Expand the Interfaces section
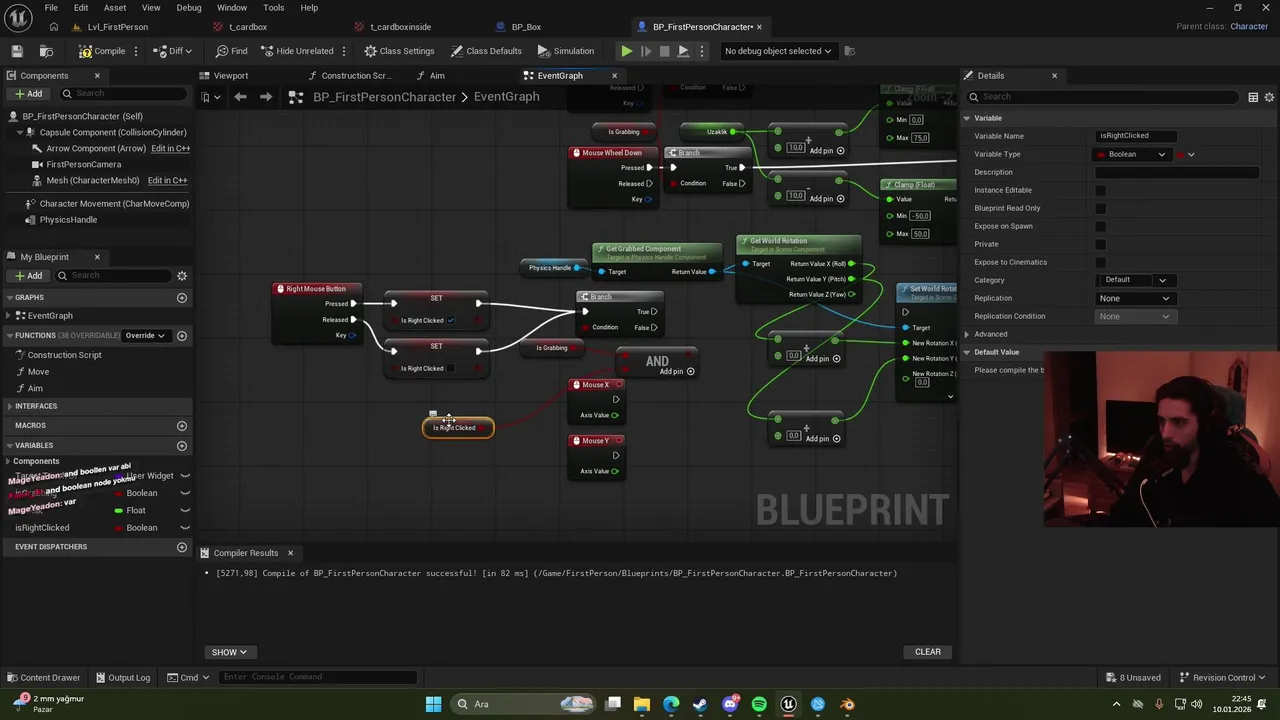Viewport: 1280px width, 720px height. tap(10, 406)
